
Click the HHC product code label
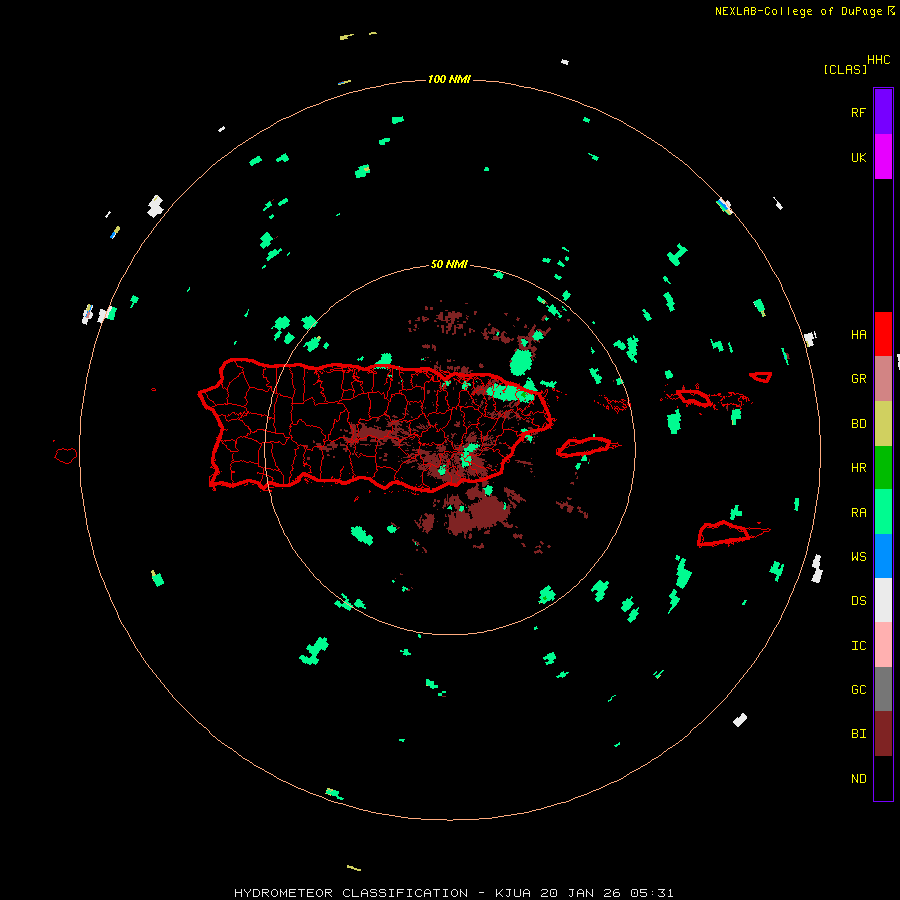coord(878,60)
